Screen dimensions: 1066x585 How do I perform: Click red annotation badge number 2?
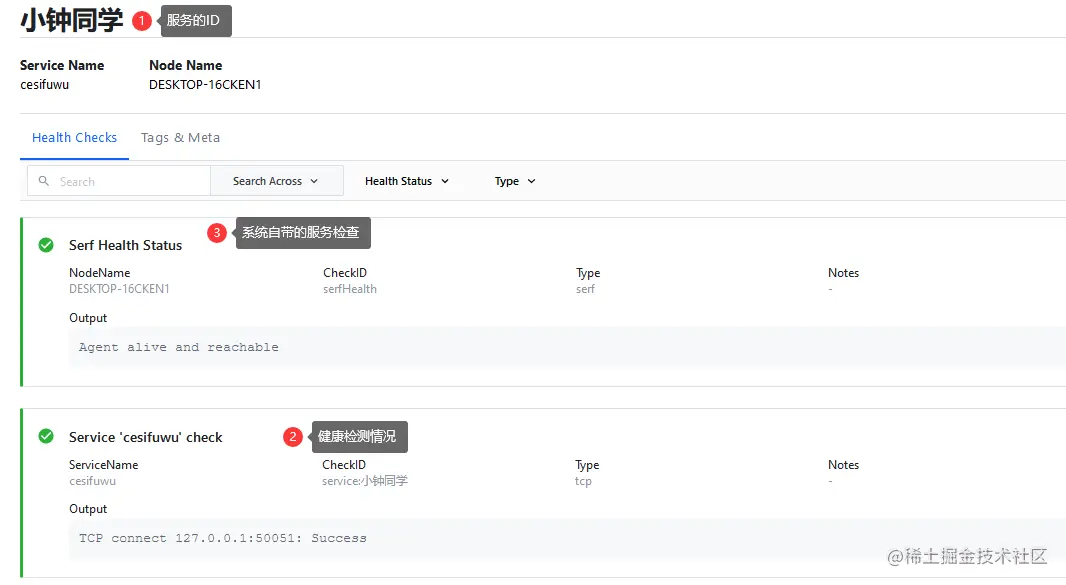[x=293, y=437]
